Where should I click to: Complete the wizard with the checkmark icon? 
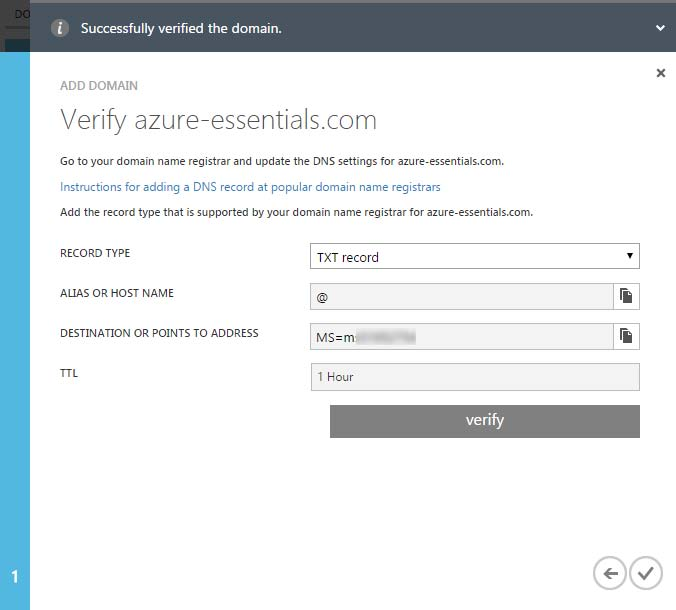coord(646,573)
